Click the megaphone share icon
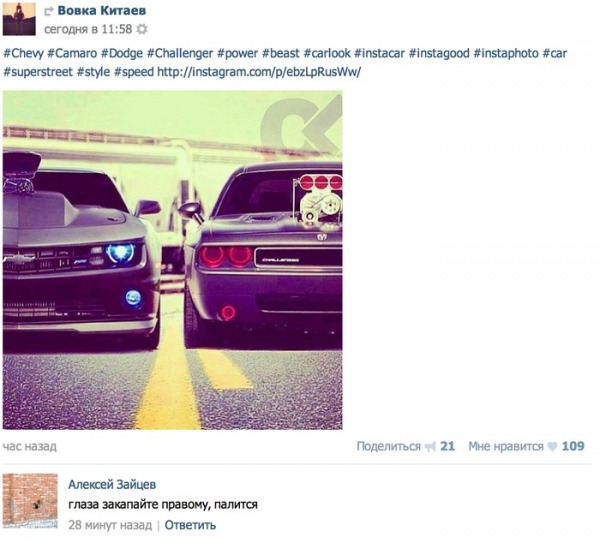600x543 pixels. [430, 447]
